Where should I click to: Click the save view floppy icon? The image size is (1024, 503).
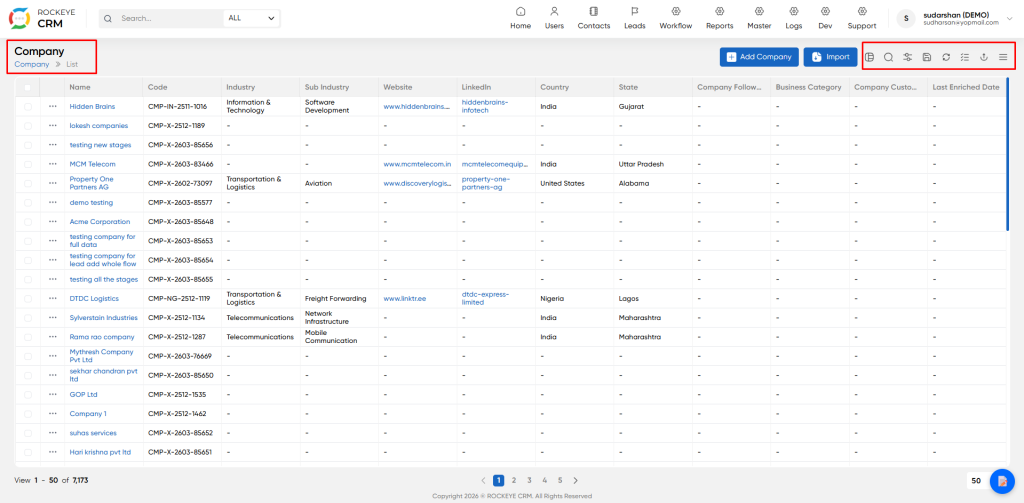pos(926,57)
